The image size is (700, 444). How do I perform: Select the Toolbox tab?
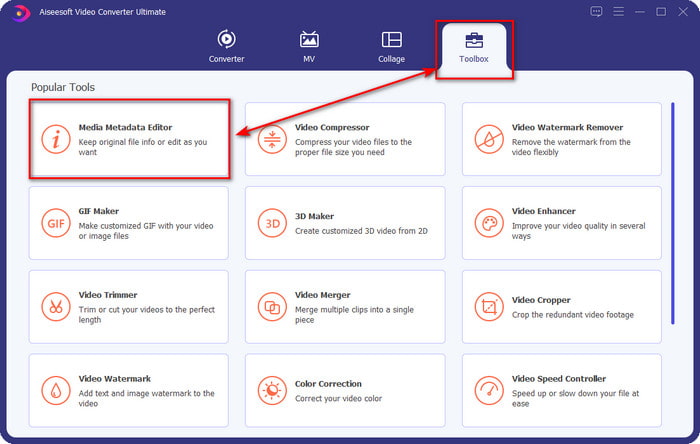coord(474,47)
